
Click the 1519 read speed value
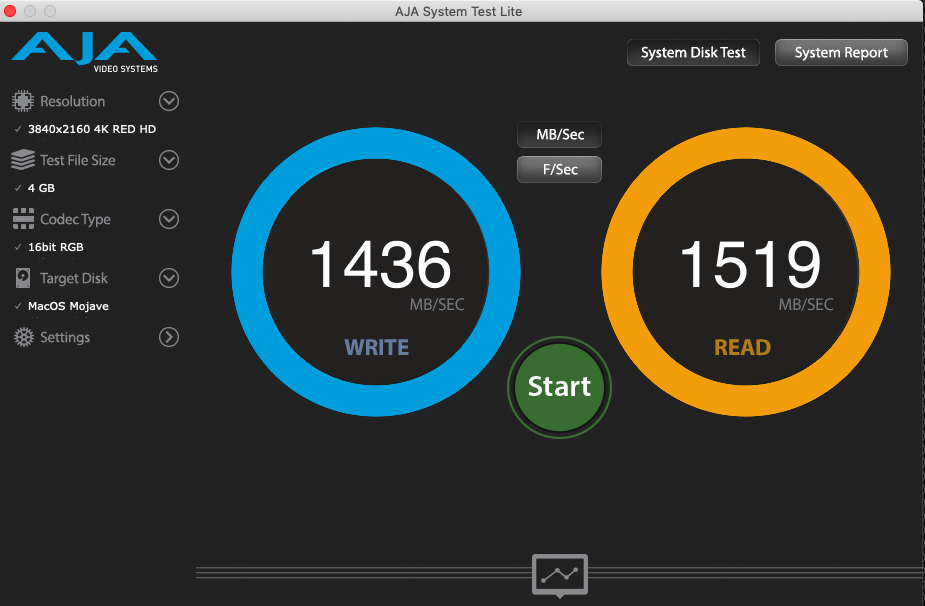pos(750,264)
